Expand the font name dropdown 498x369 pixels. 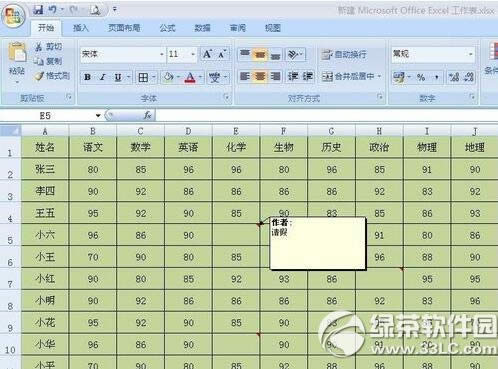(x=161, y=54)
